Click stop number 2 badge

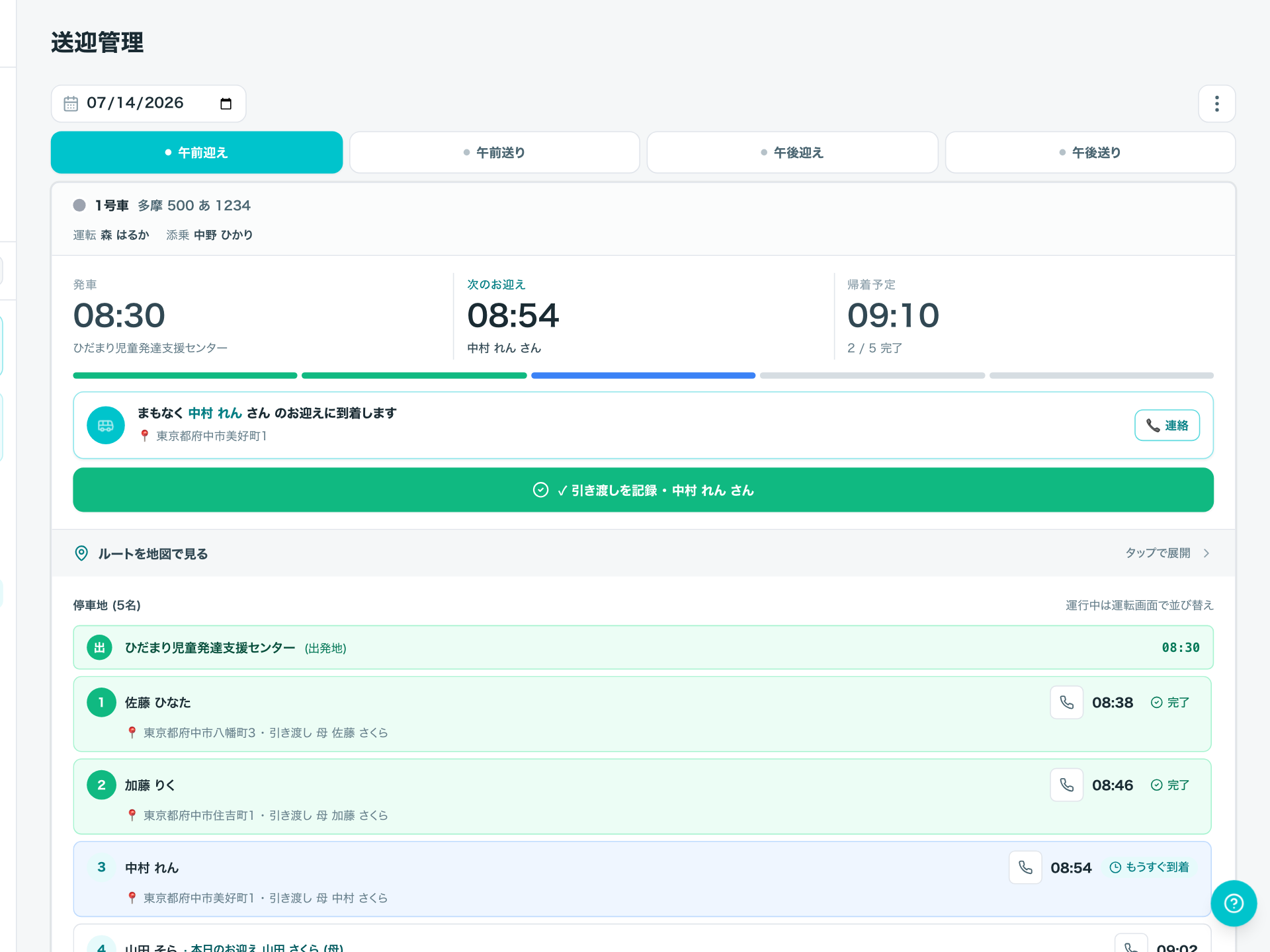tap(101, 785)
